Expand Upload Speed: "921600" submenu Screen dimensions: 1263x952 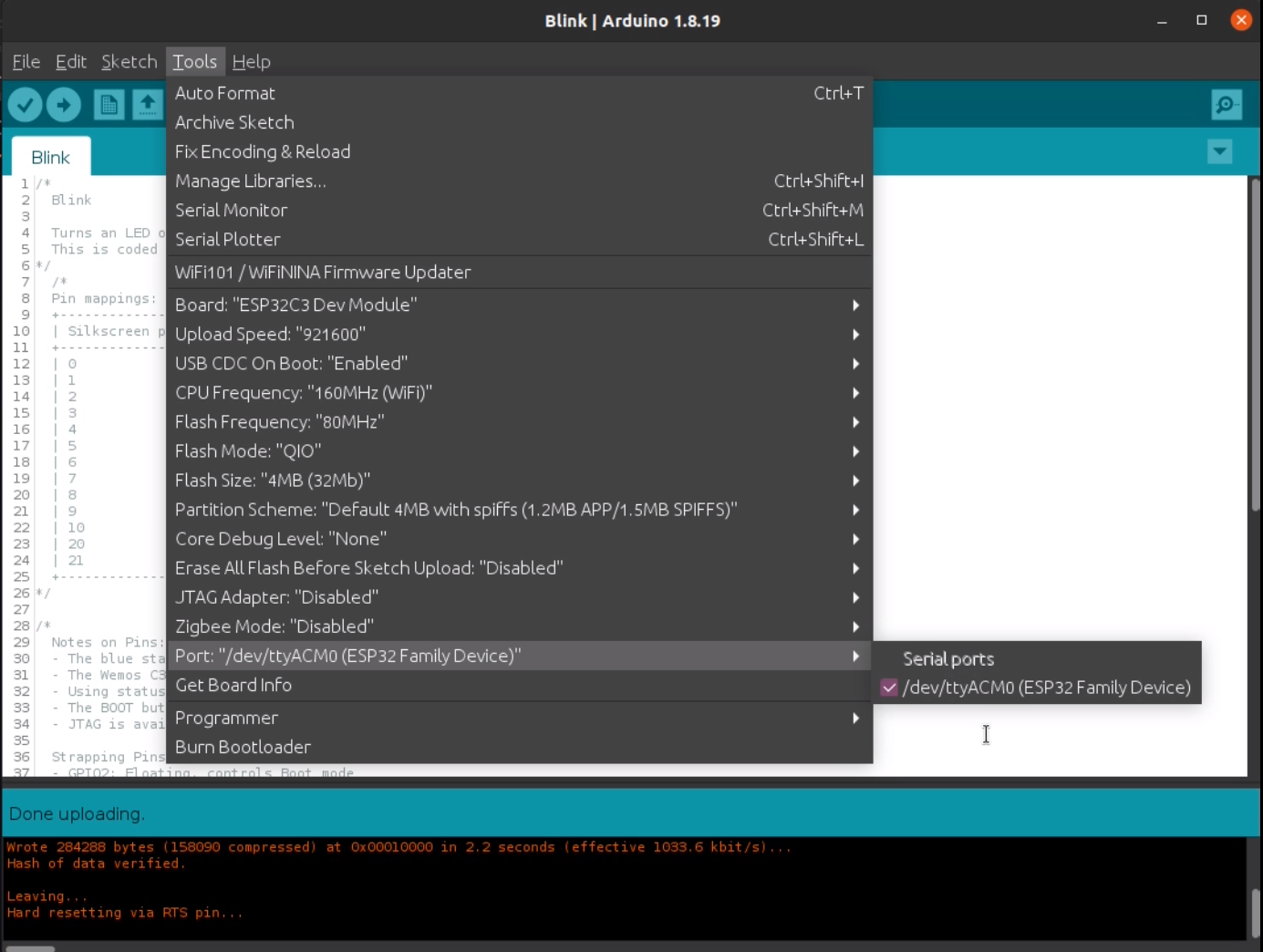click(x=519, y=334)
